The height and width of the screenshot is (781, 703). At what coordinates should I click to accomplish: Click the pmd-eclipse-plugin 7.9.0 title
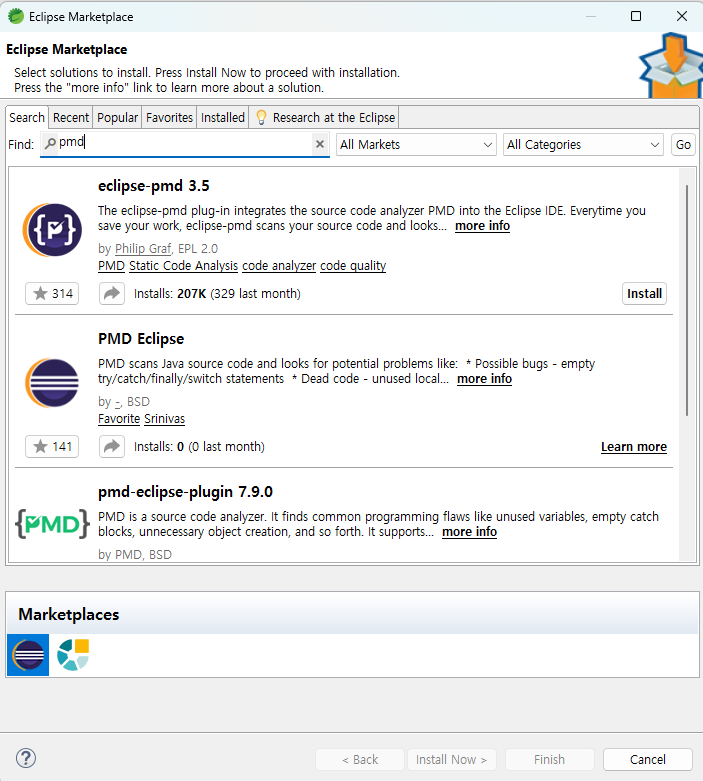pyautogui.click(x=185, y=492)
